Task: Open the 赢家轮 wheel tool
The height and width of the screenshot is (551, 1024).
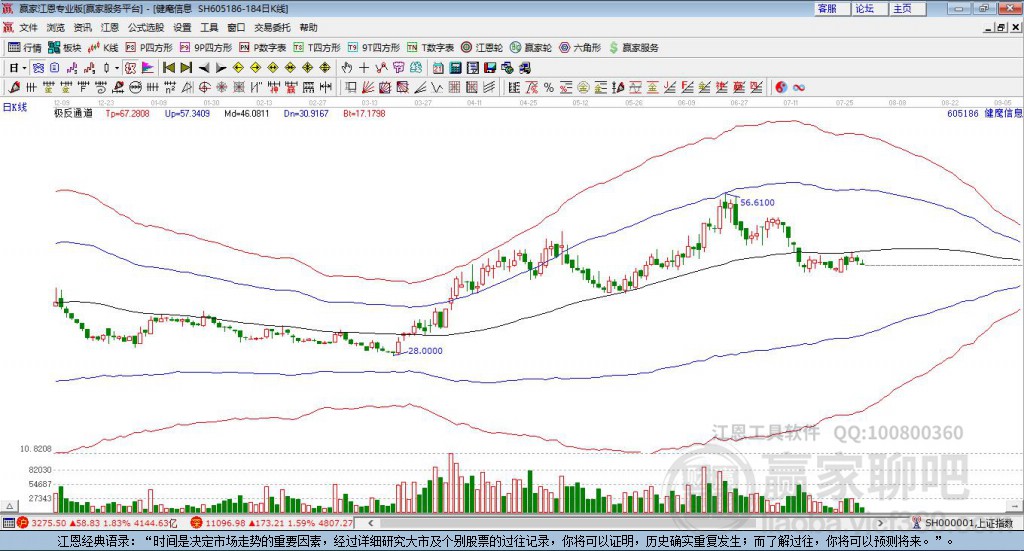Action: pos(531,48)
